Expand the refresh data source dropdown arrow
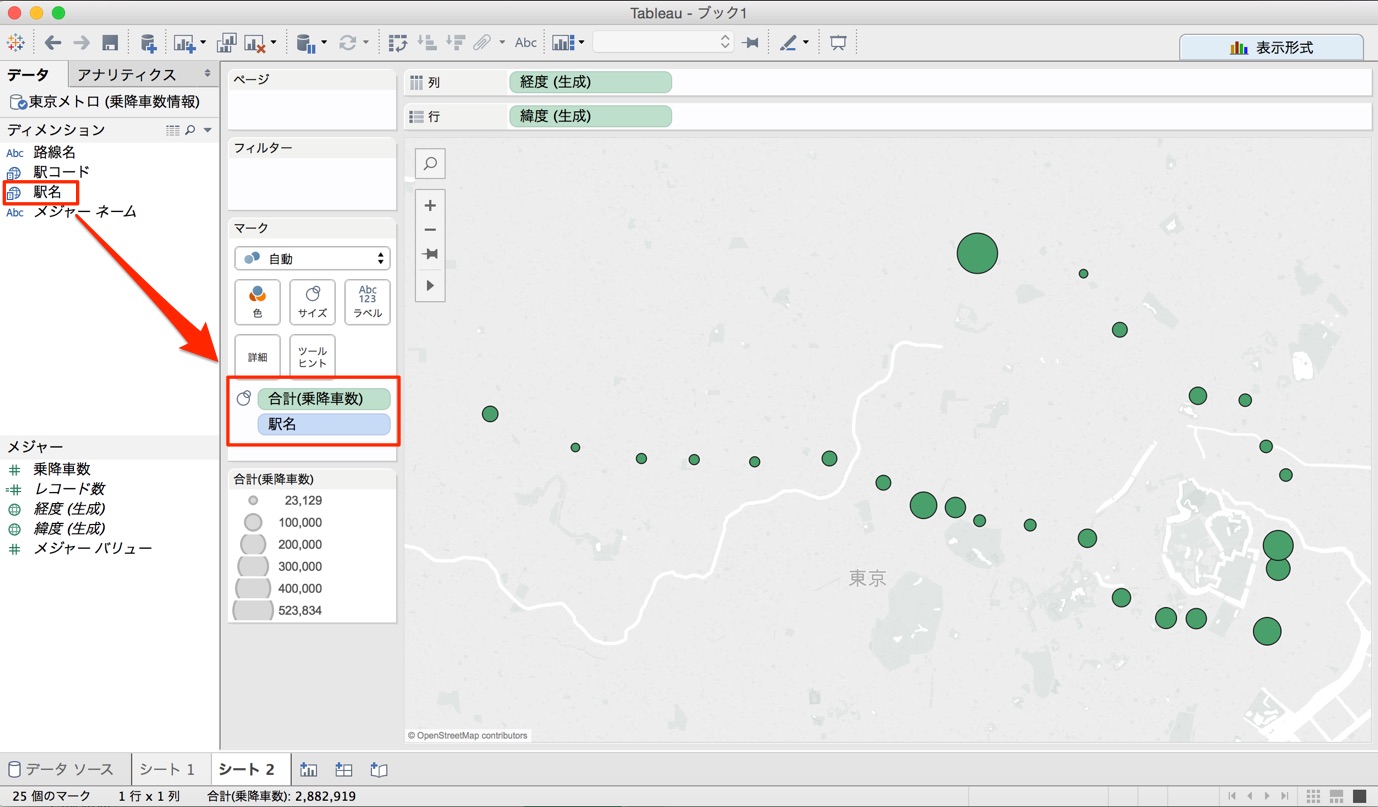Viewport: 1378px width, 807px height. pos(368,42)
